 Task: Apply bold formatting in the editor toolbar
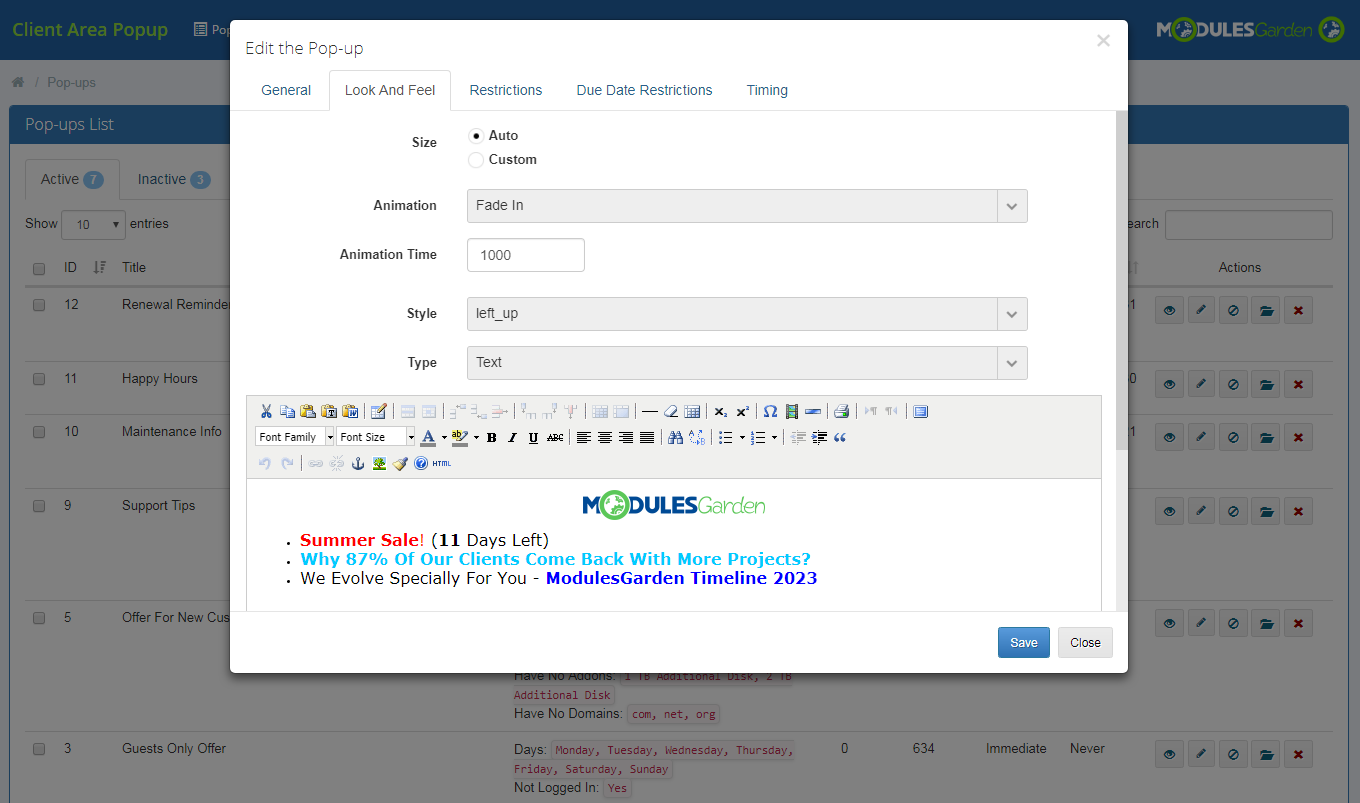click(492, 437)
